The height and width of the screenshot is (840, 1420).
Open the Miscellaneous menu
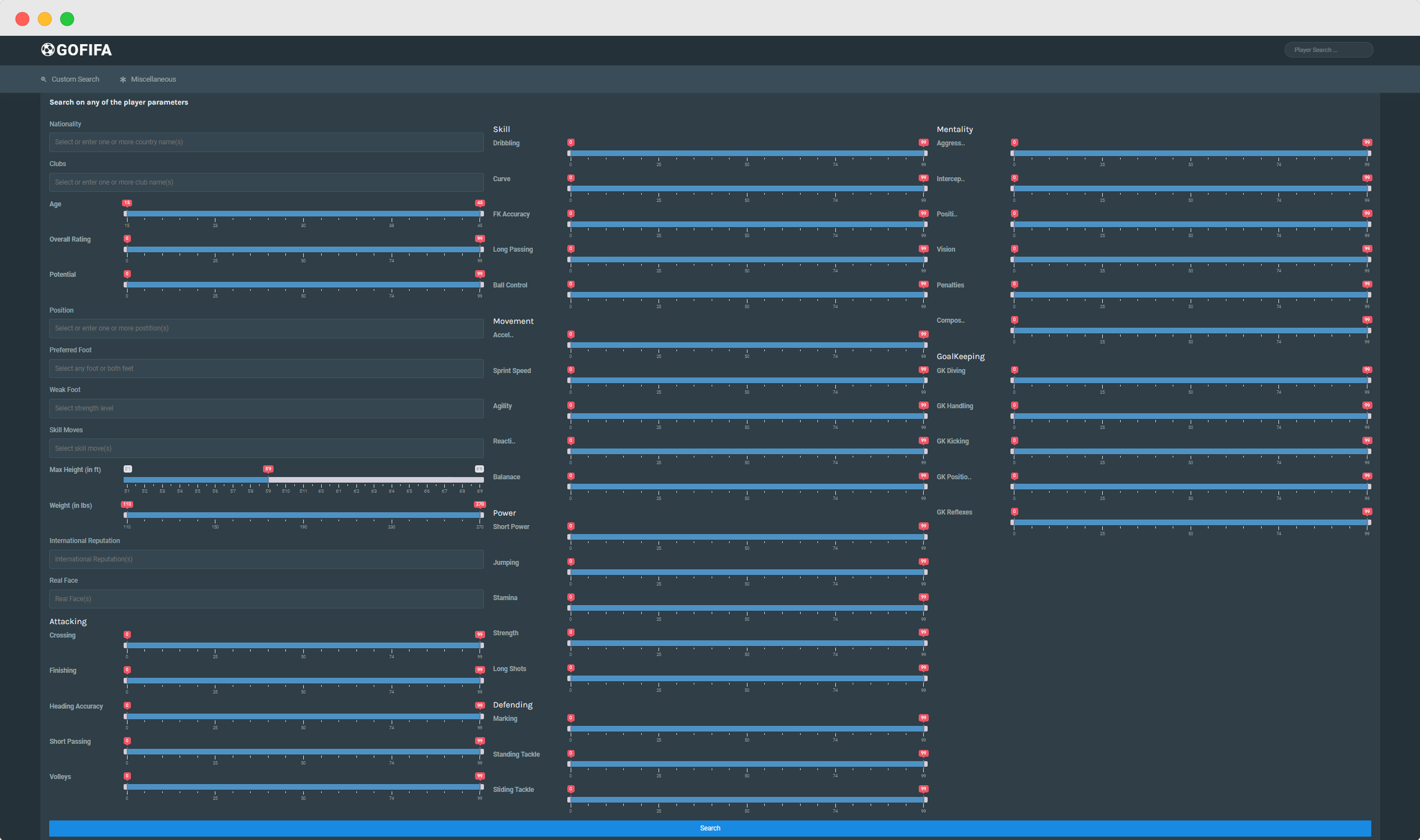(153, 79)
